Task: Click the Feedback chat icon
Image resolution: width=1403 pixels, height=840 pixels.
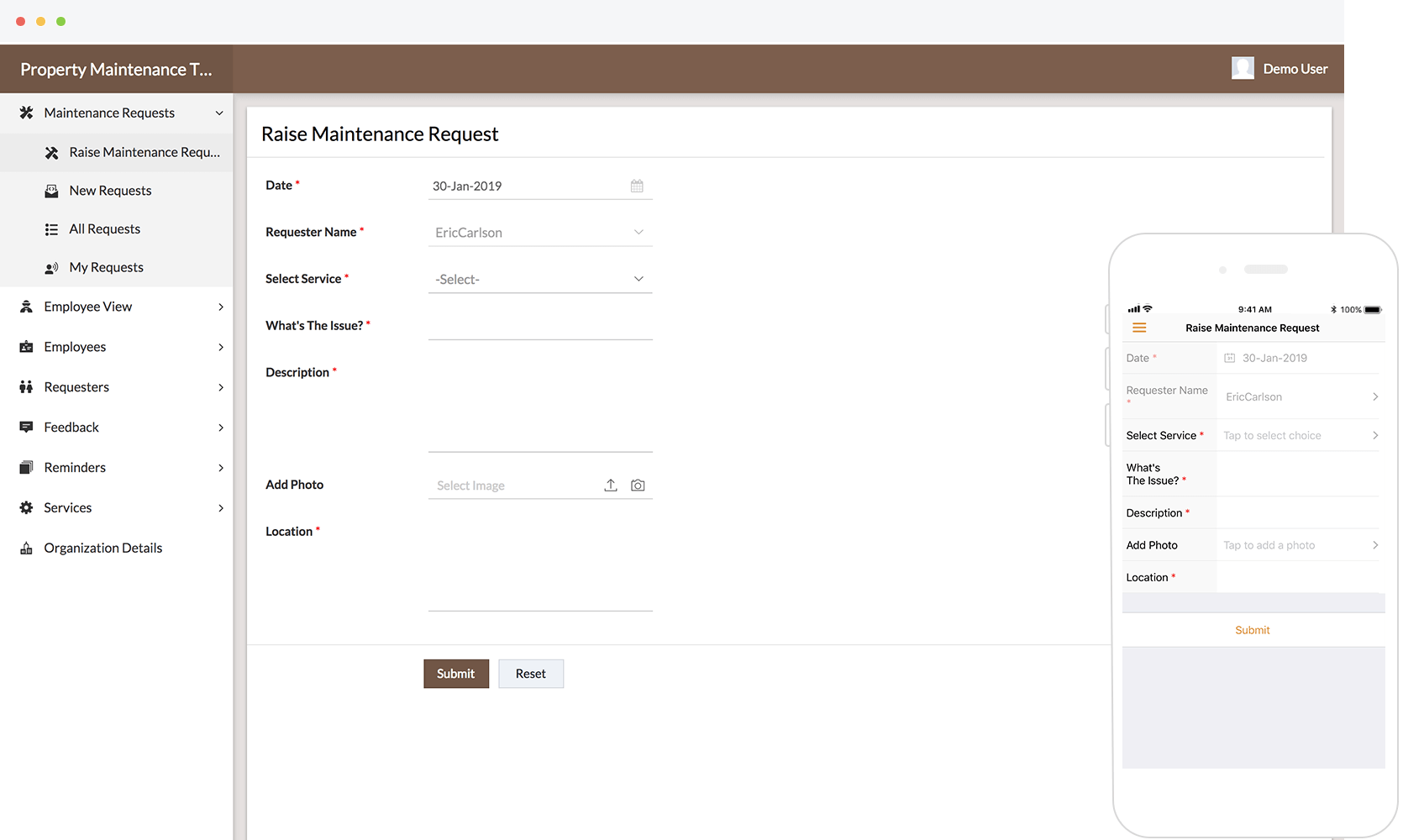Action: click(x=26, y=428)
